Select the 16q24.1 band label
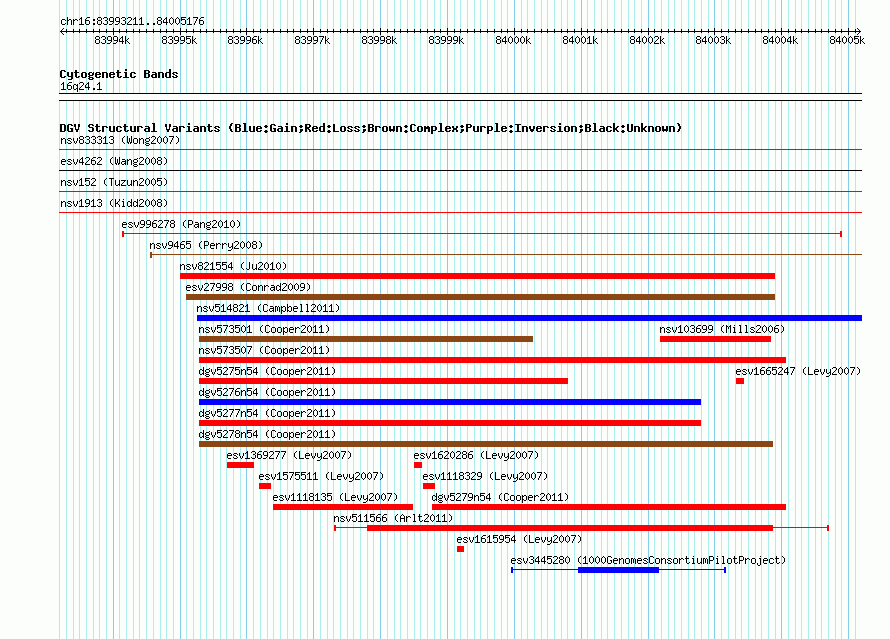The width and height of the screenshot is (890, 639). [x=81, y=86]
